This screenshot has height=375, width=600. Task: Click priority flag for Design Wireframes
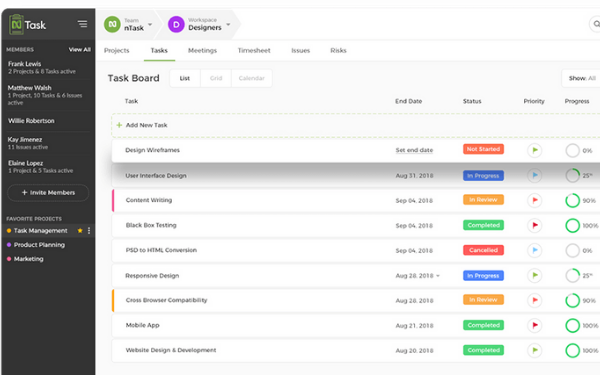[535, 150]
